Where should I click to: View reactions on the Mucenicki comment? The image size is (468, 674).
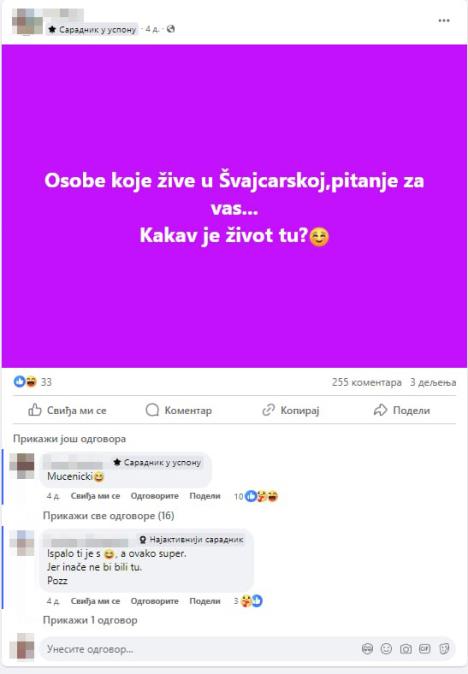pos(256,496)
